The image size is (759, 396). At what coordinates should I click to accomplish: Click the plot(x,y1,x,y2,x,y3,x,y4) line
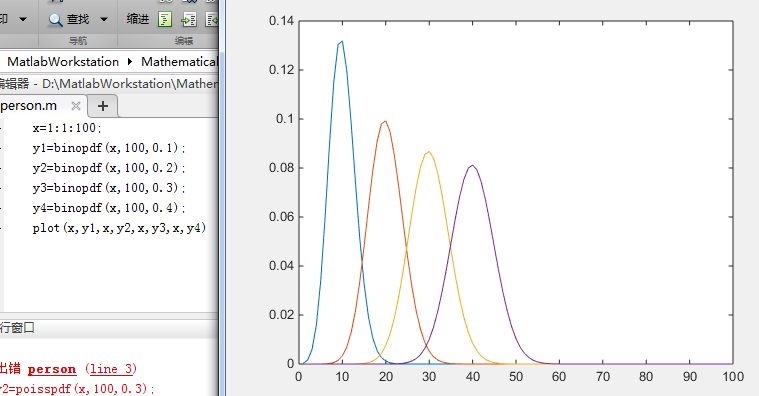click(119, 228)
